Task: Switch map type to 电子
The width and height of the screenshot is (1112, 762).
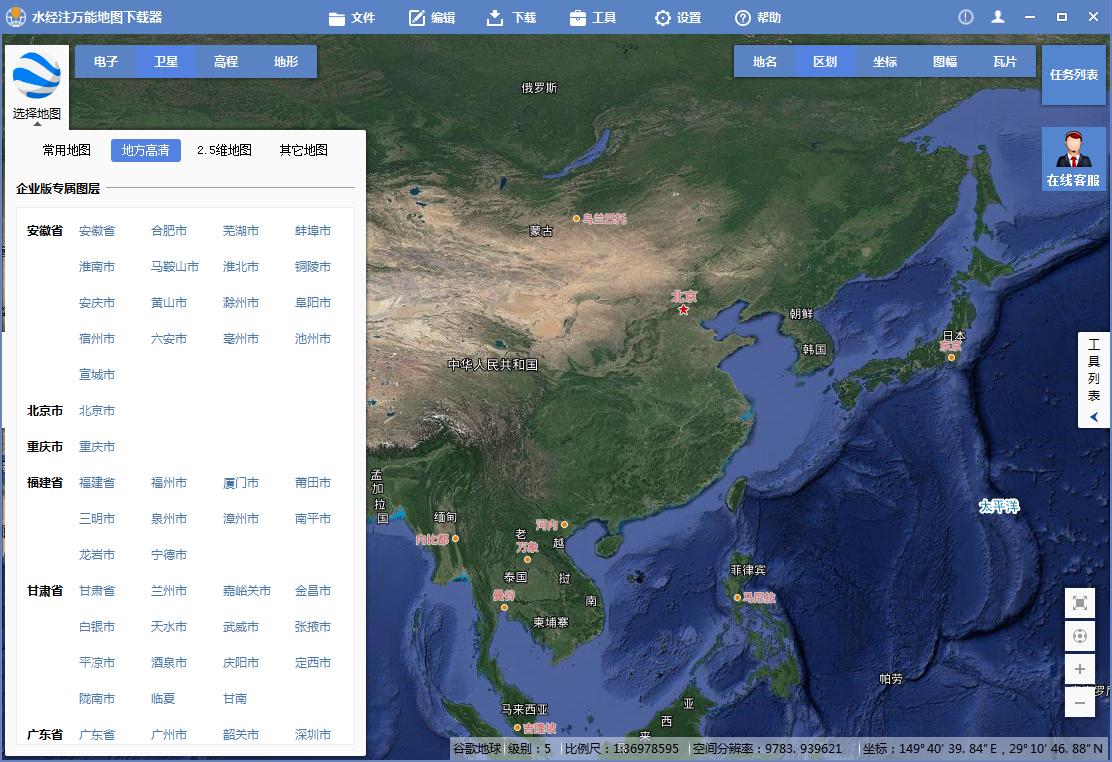Action: coord(106,62)
